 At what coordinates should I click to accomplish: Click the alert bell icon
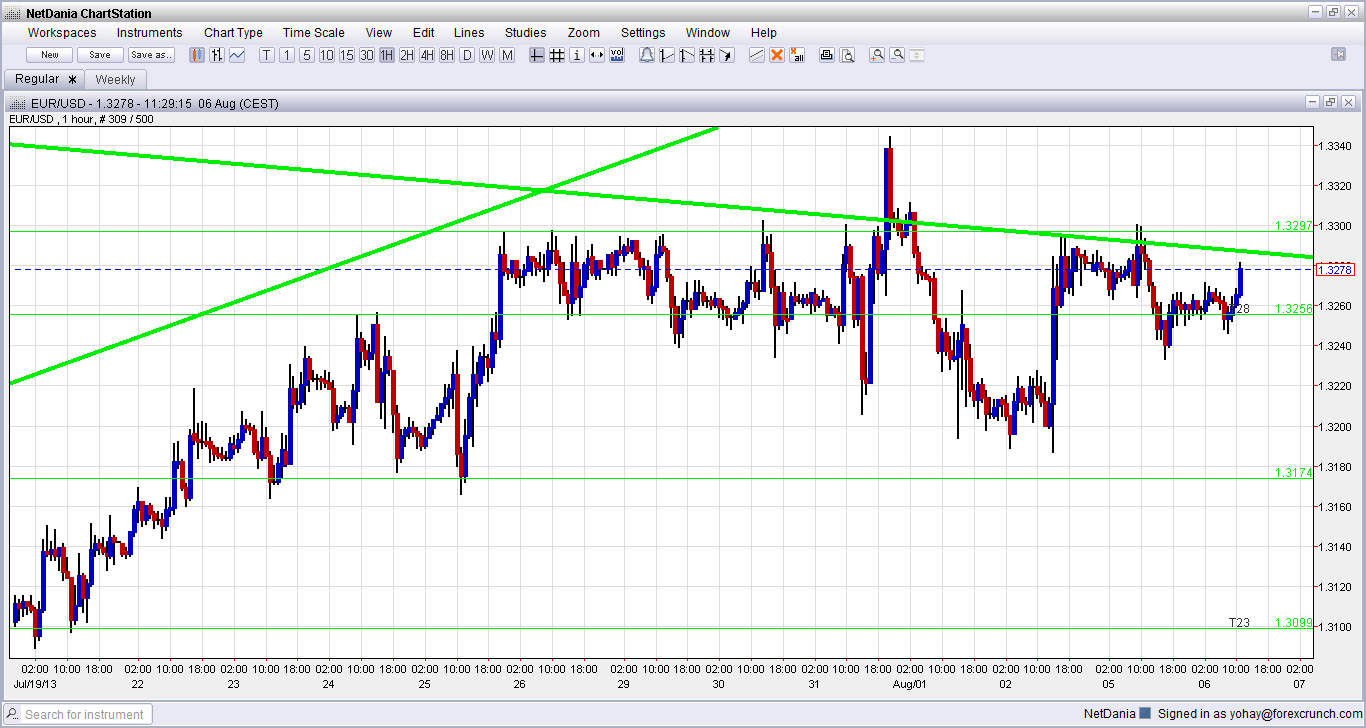click(647, 55)
